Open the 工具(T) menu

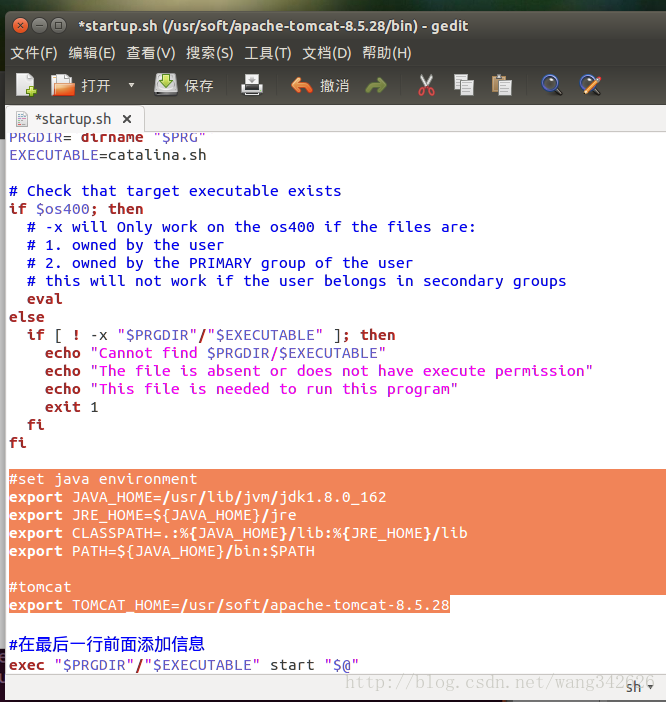tap(268, 53)
